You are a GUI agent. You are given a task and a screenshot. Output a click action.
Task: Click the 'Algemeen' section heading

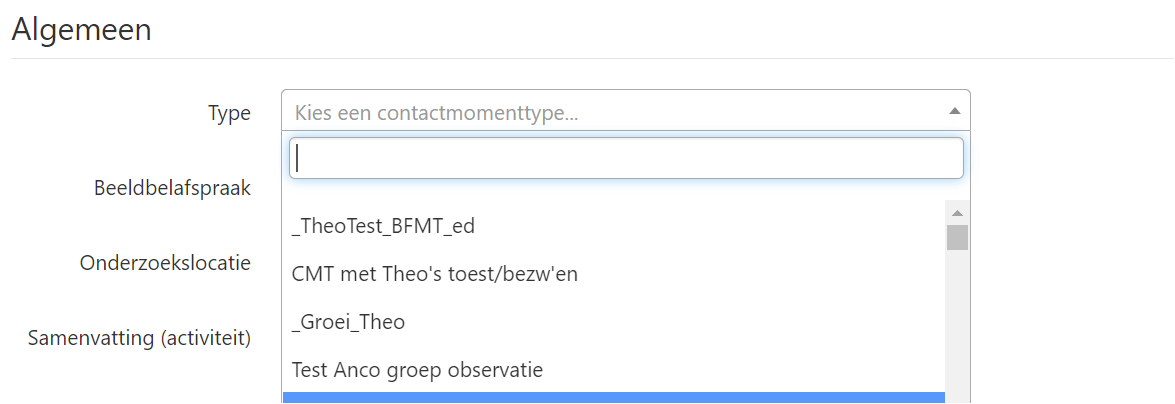tap(81, 29)
